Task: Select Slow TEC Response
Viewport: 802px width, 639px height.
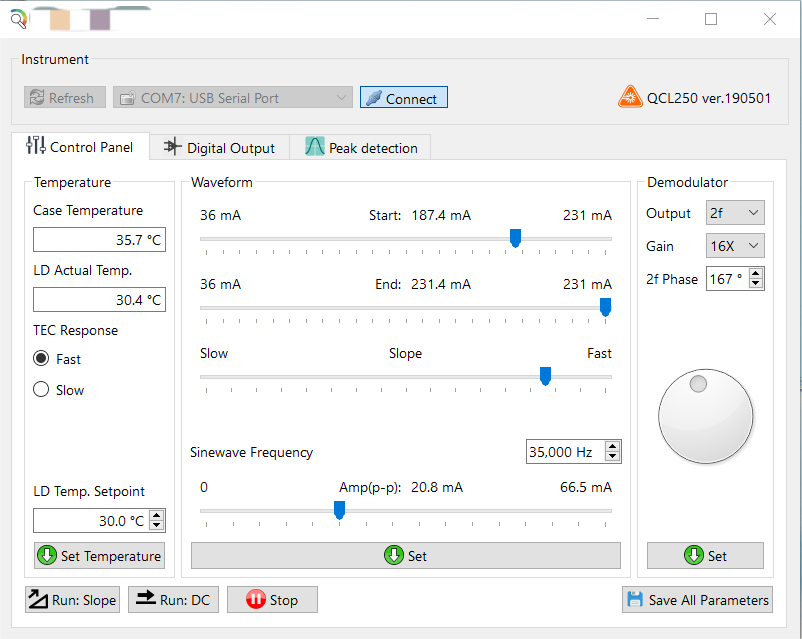Action: (42, 390)
